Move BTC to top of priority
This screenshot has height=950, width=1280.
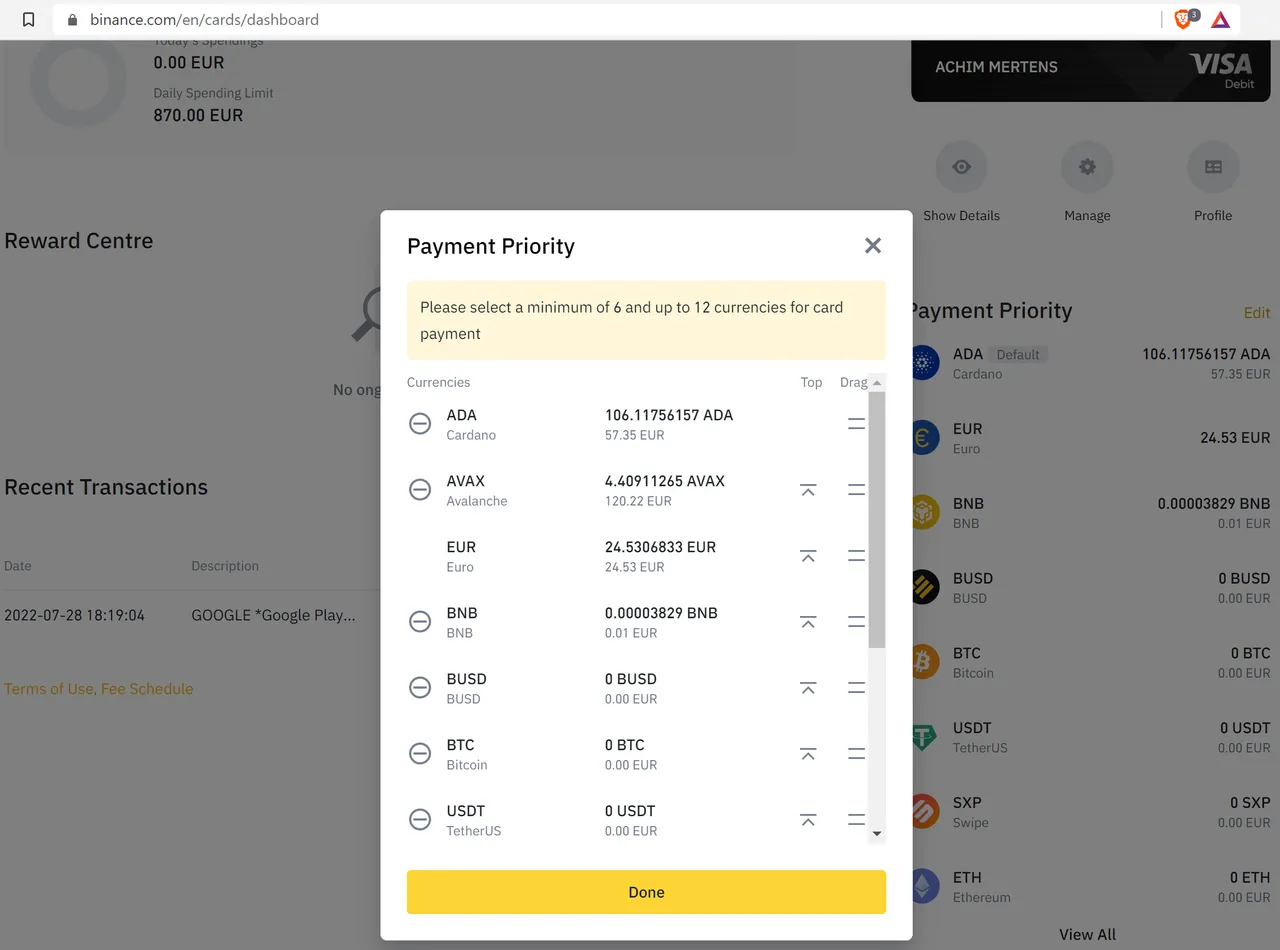tap(808, 754)
